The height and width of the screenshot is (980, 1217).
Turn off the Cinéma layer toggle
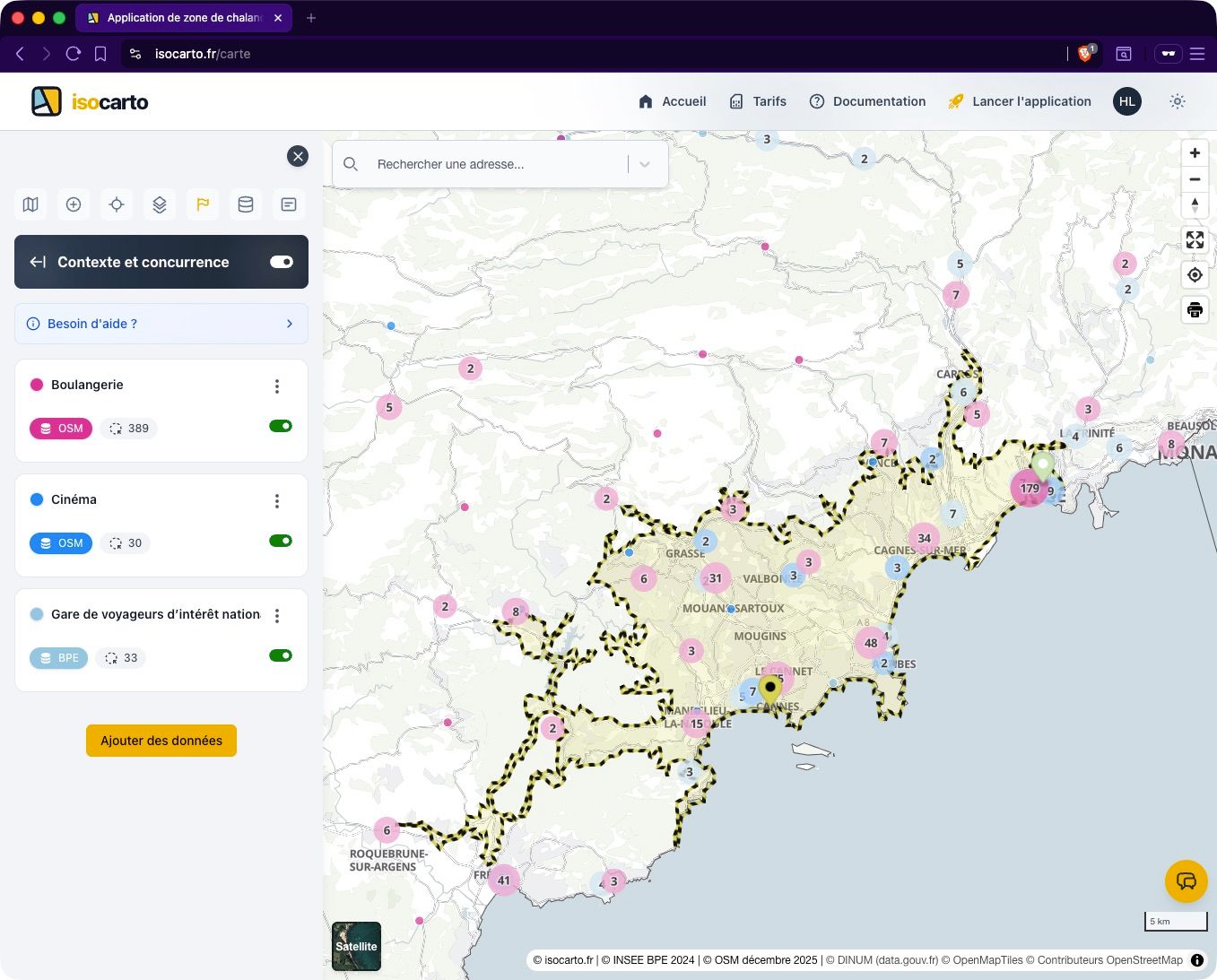coord(281,541)
